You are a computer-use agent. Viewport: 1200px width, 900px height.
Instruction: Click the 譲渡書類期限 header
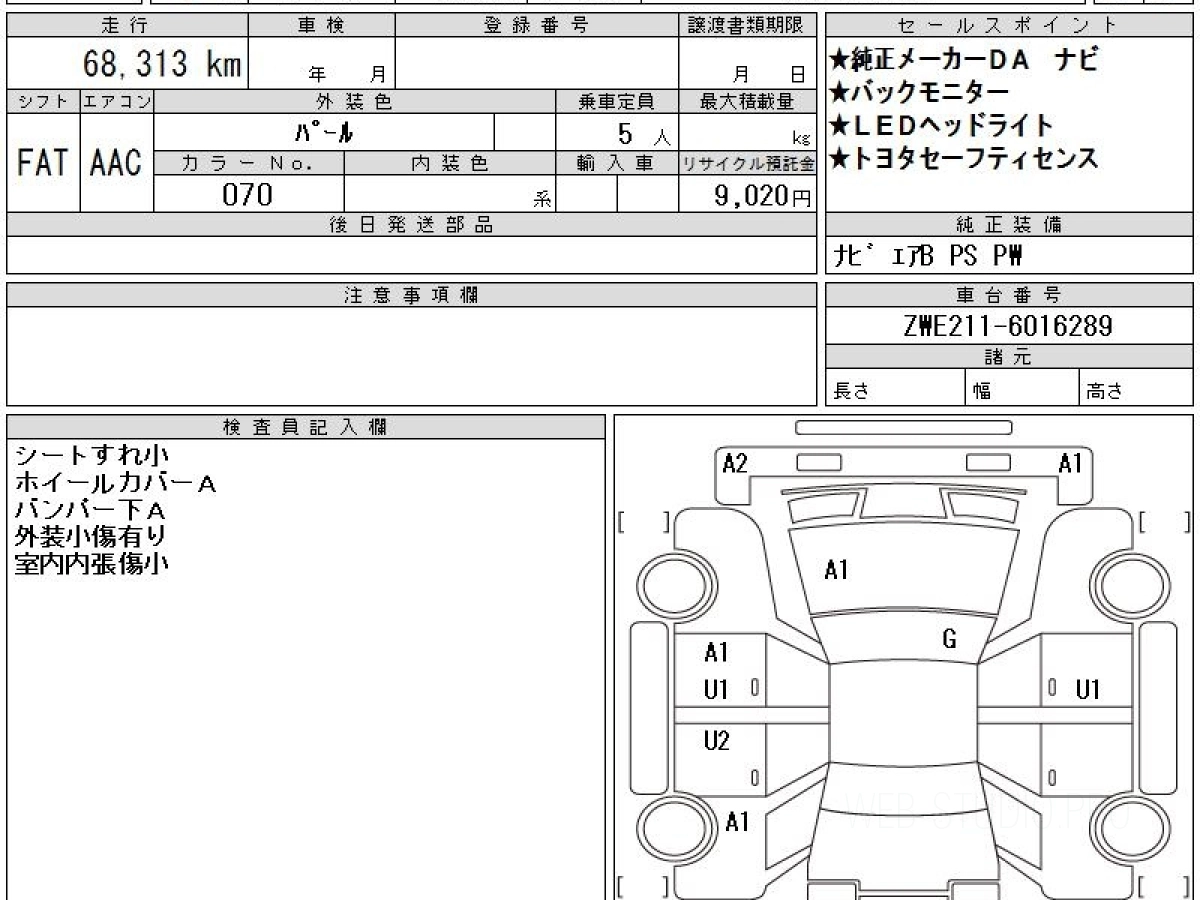747,26
